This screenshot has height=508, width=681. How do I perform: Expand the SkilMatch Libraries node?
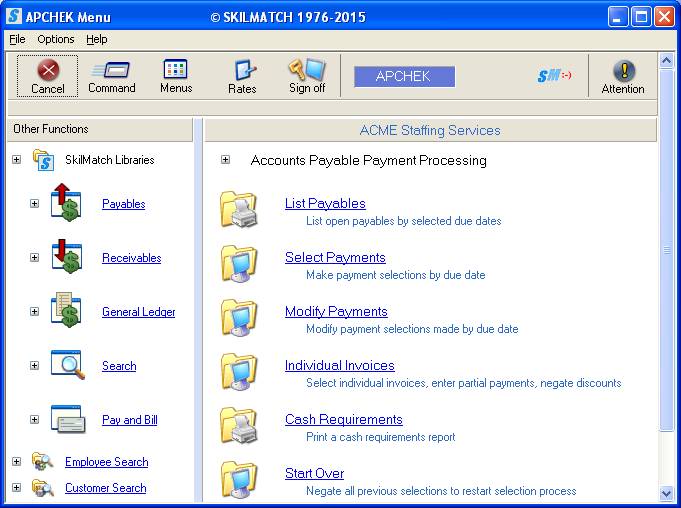17,159
